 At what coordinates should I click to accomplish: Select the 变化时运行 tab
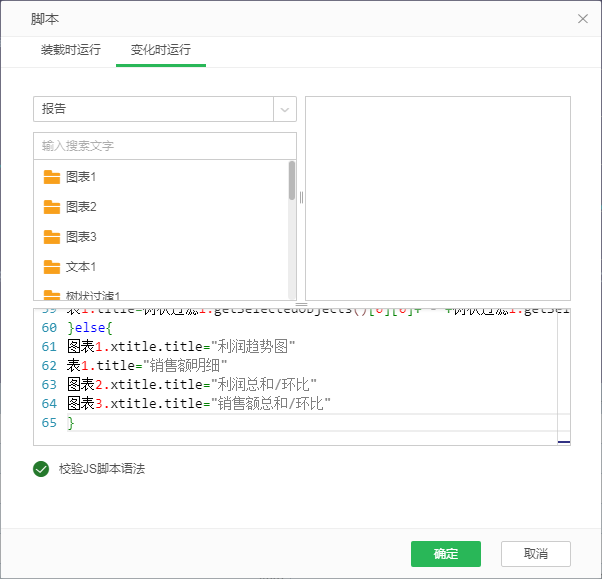160,50
